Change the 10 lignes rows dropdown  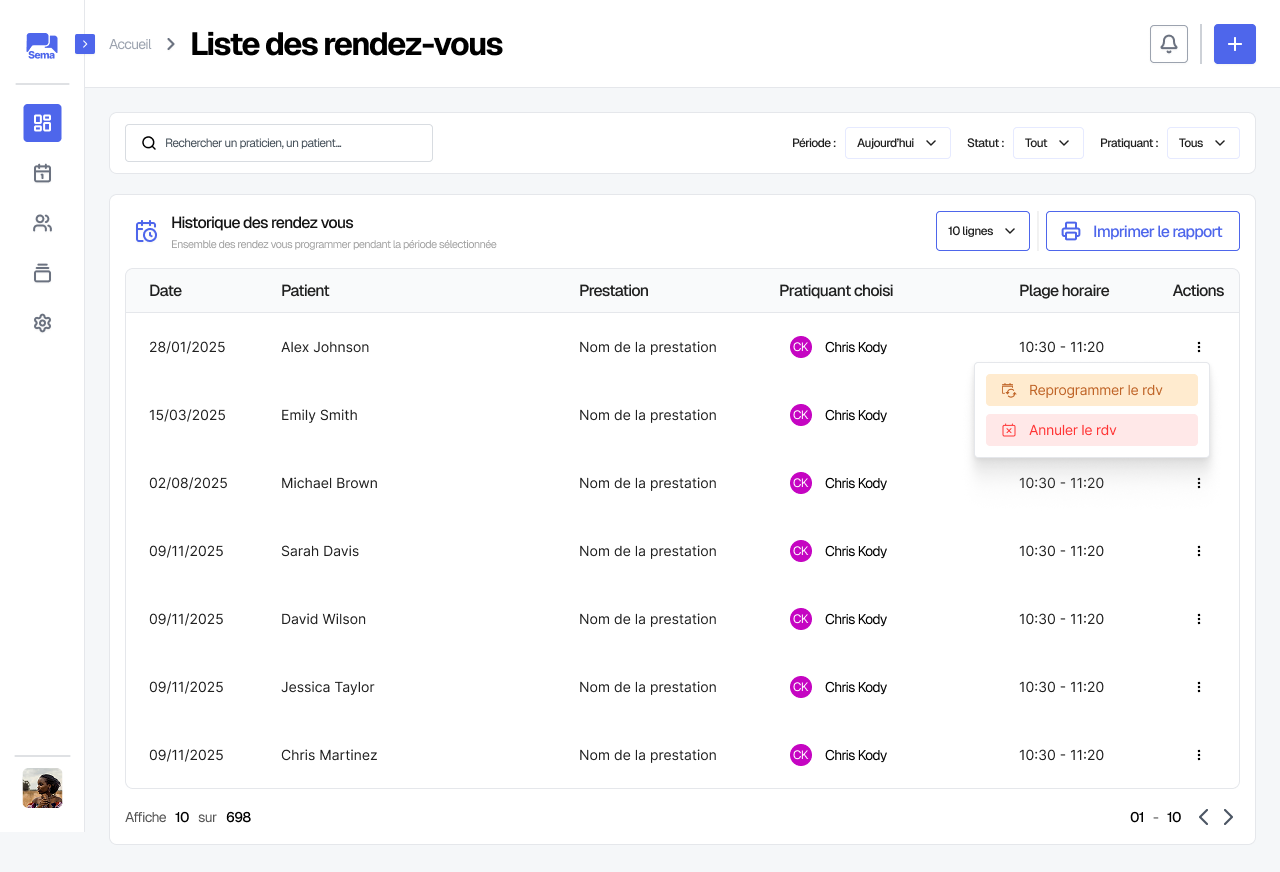coord(982,231)
